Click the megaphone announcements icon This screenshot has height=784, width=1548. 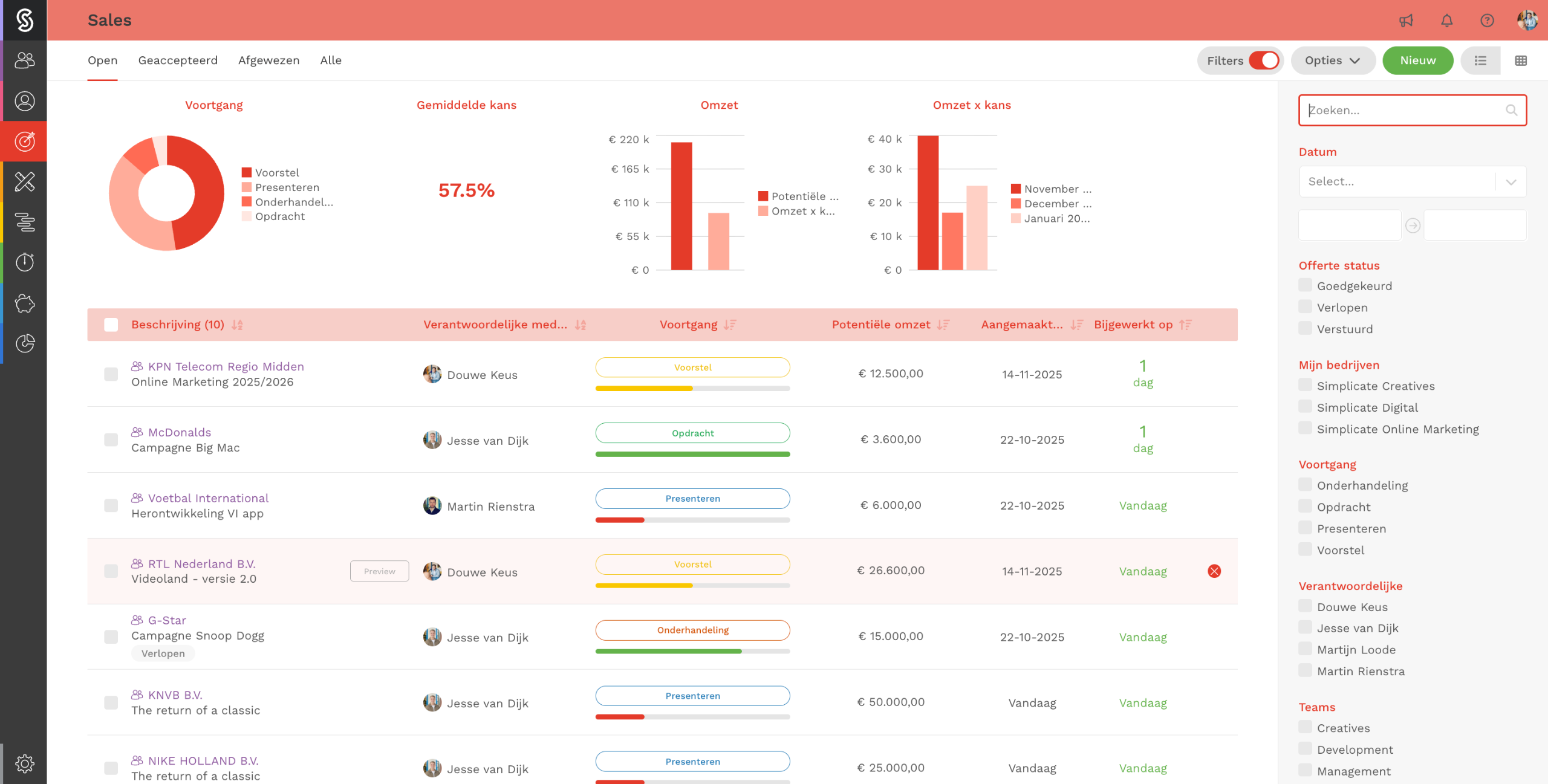tap(1406, 21)
